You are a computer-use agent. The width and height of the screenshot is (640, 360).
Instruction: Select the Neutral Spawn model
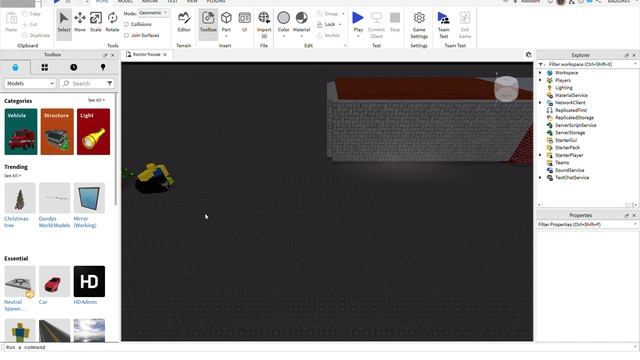click(20, 289)
